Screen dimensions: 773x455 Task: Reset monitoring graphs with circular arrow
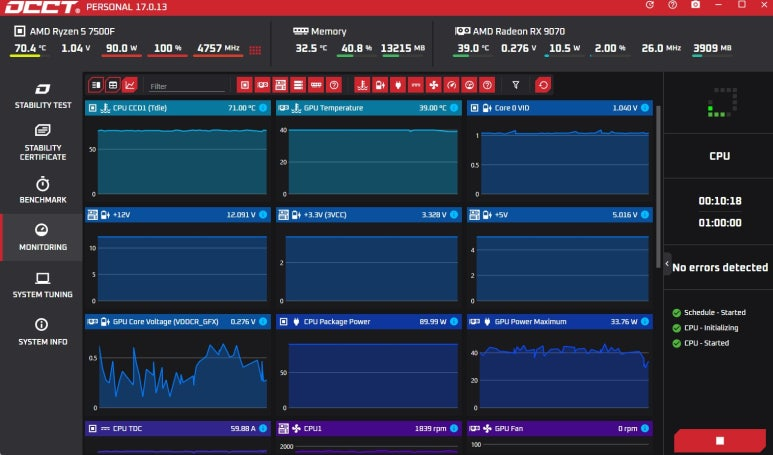pos(543,85)
